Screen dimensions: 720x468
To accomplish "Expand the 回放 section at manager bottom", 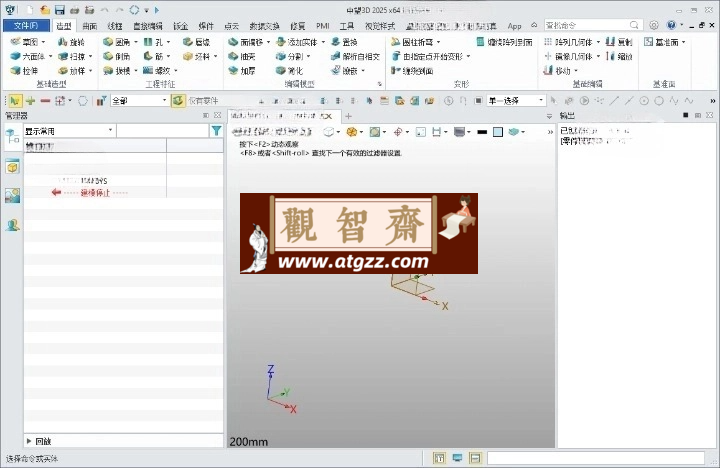I will tap(29, 441).
